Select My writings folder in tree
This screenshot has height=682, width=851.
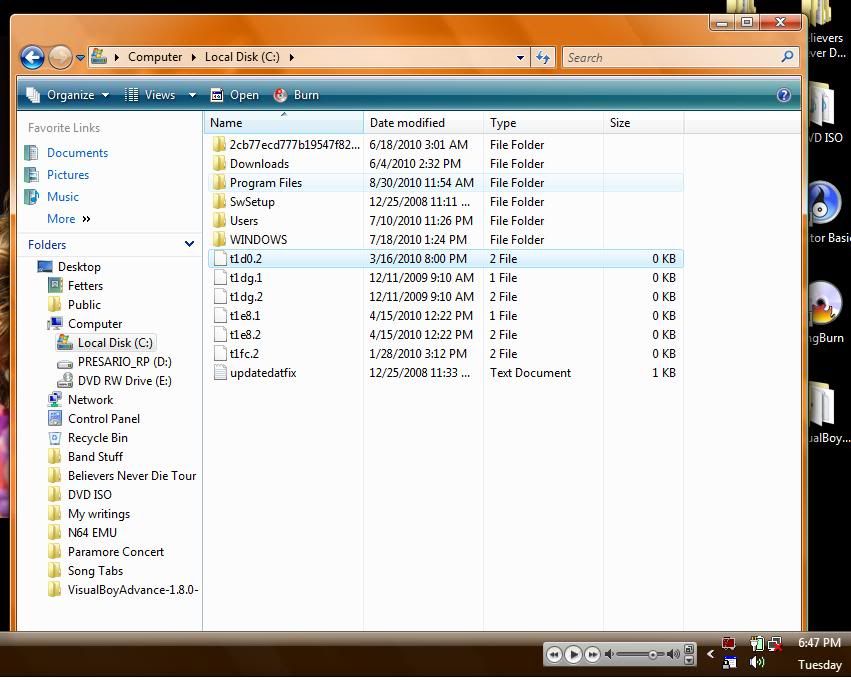[x=99, y=514]
